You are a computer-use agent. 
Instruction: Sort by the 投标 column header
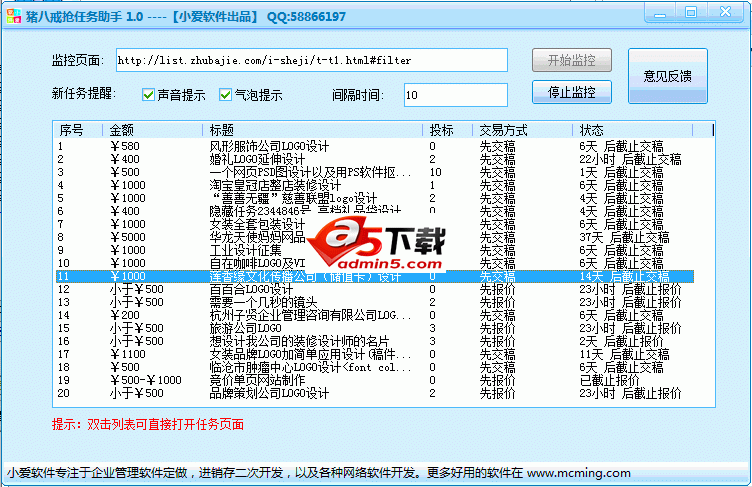pyautogui.click(x=447, y=130)
